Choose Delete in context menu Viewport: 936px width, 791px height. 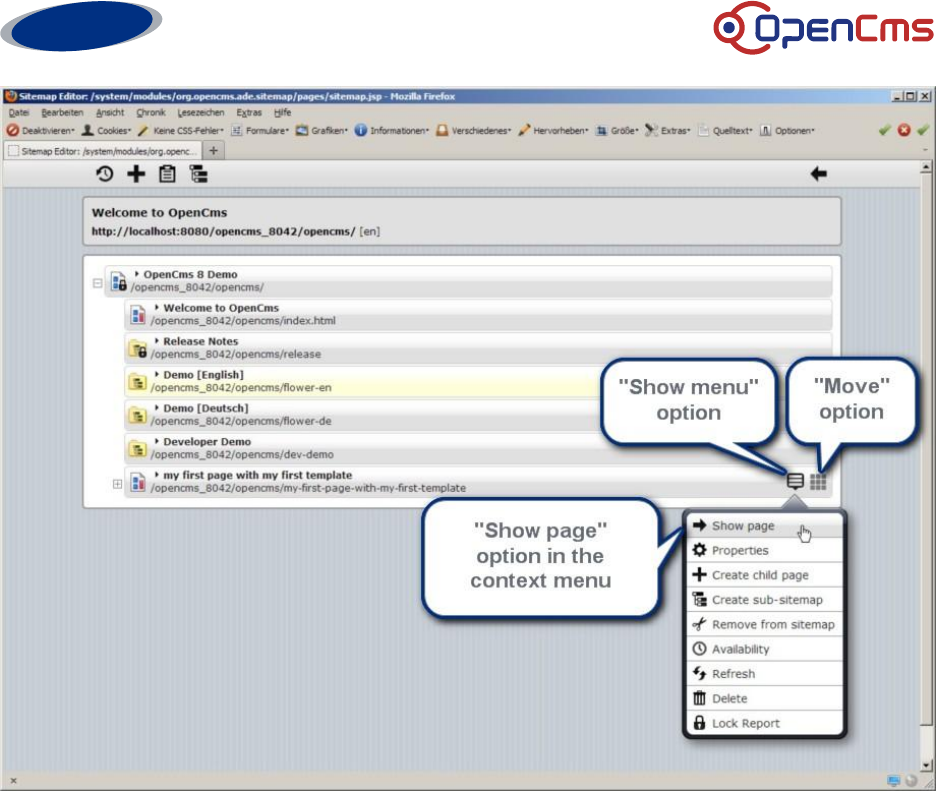[x=765, y=698]
